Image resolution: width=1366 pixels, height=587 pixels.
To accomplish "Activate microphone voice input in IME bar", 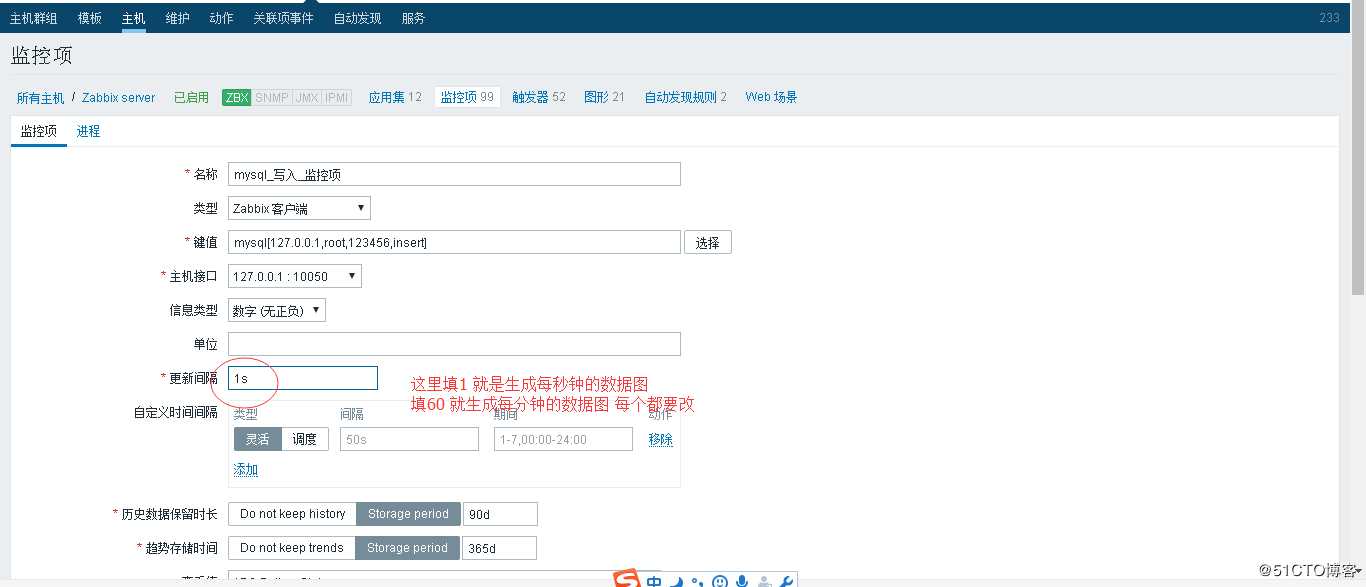I will (742, 581).
